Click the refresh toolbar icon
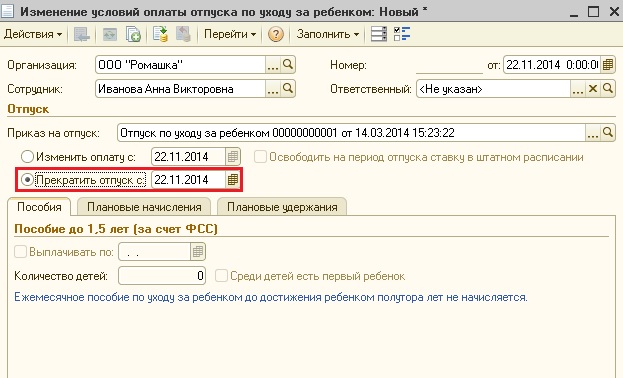Image resolution: width=623 pixels, height=378 pixels. pos(109,34)
